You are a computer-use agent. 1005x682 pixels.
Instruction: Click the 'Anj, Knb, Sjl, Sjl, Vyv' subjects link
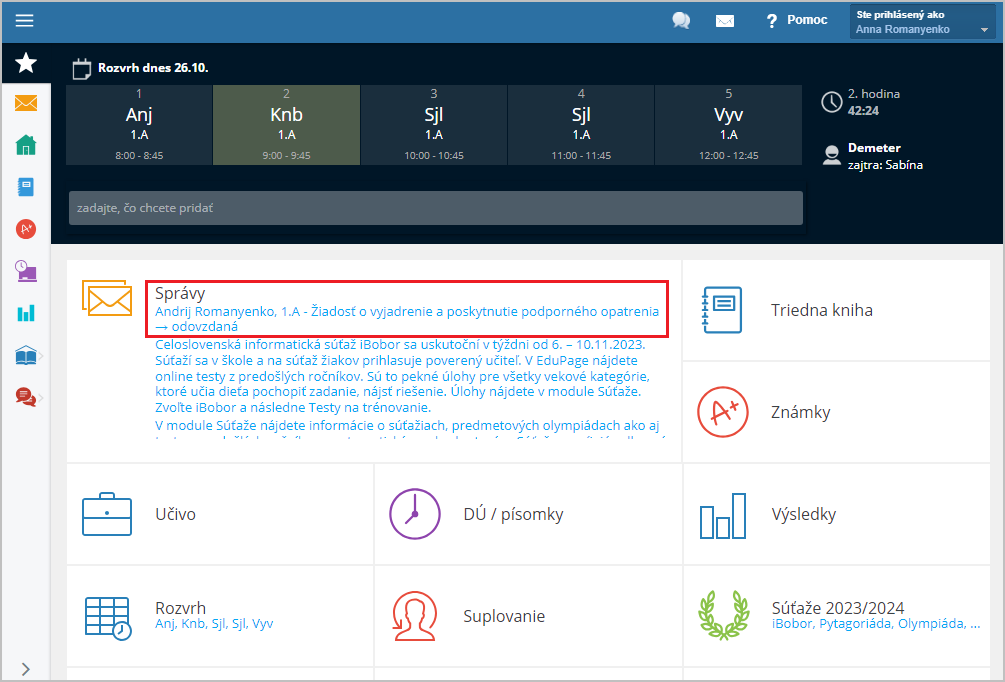[x=214, y=624]
